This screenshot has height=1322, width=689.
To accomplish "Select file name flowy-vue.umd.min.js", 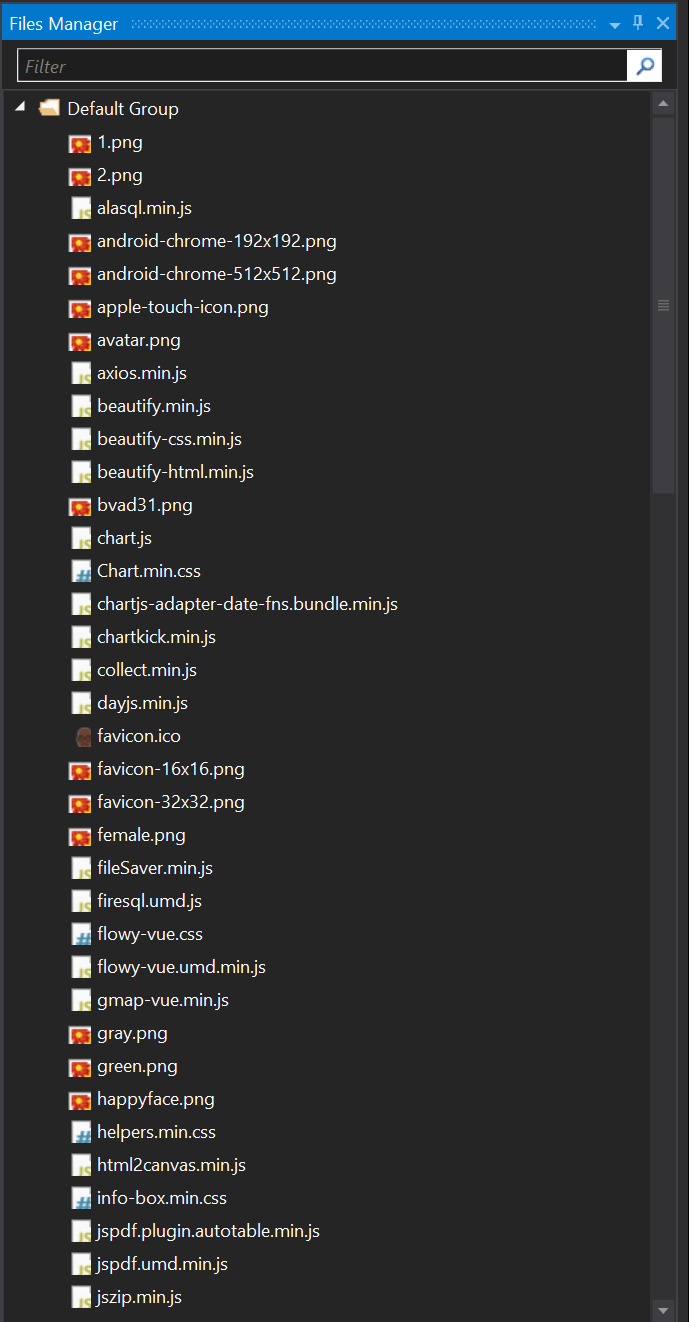I will (x=182, y=967).
